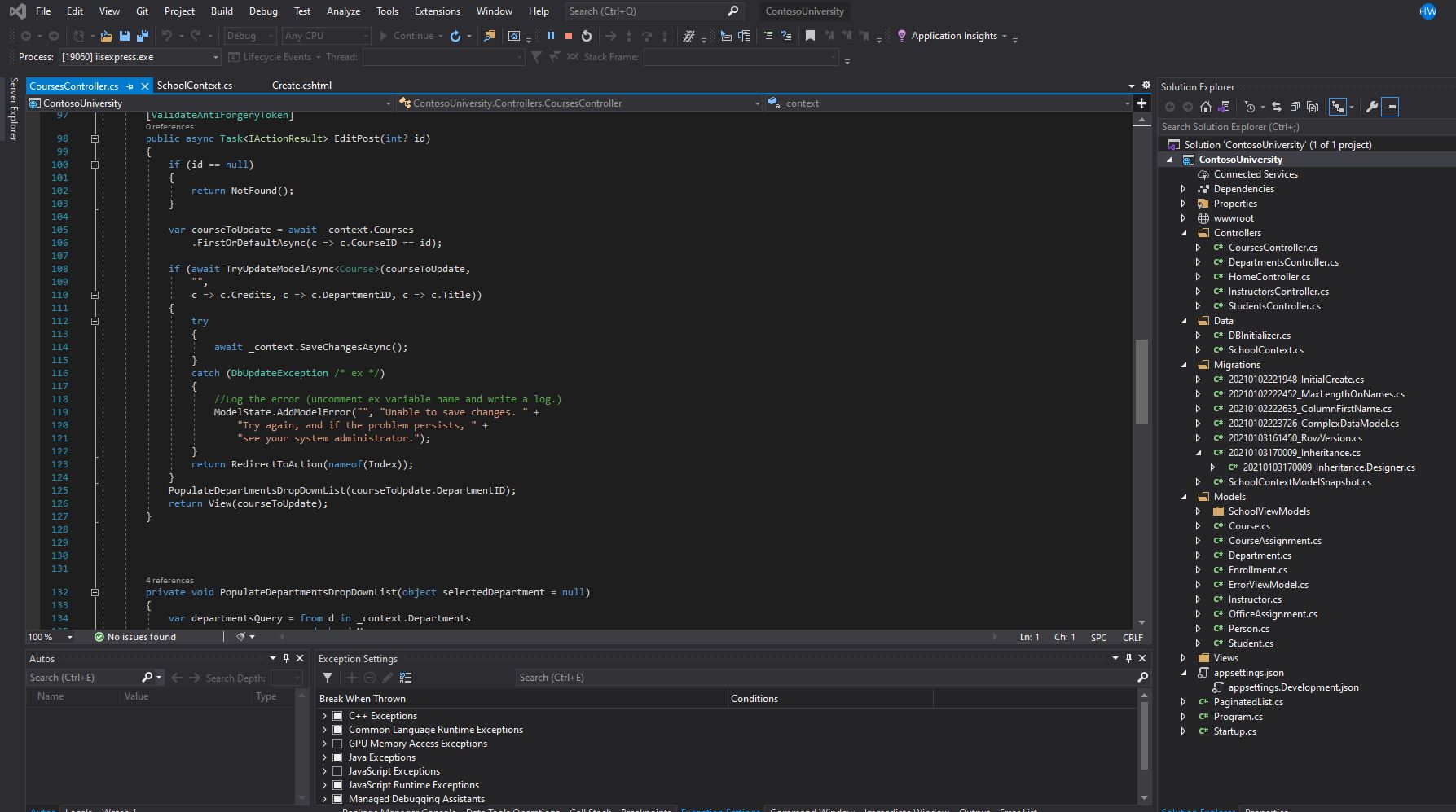The image size is (1456, 812).
Task: Click the Autos search magnifier icon
Action: 147,678
